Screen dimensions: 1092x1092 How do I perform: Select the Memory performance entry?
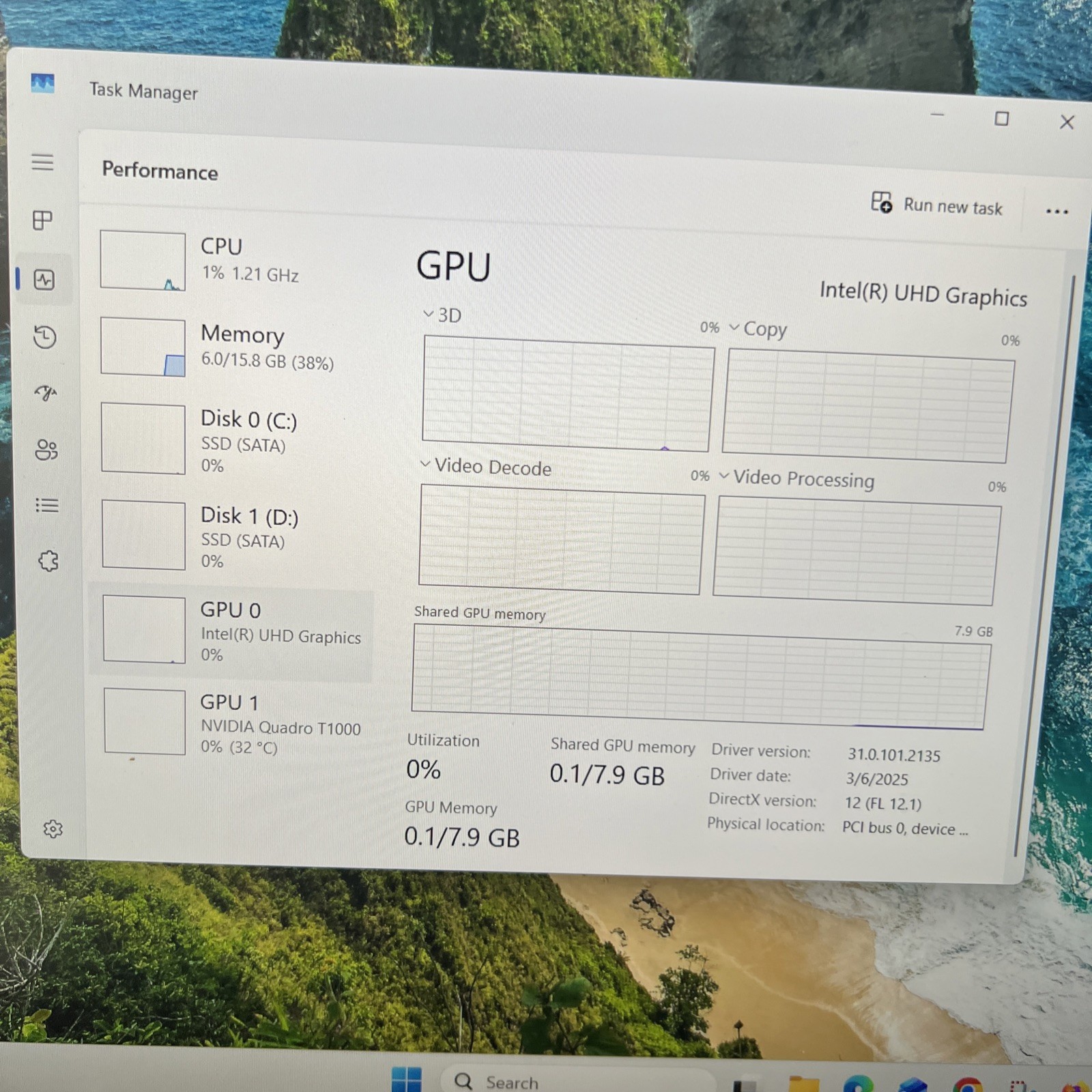click(232, 347)
